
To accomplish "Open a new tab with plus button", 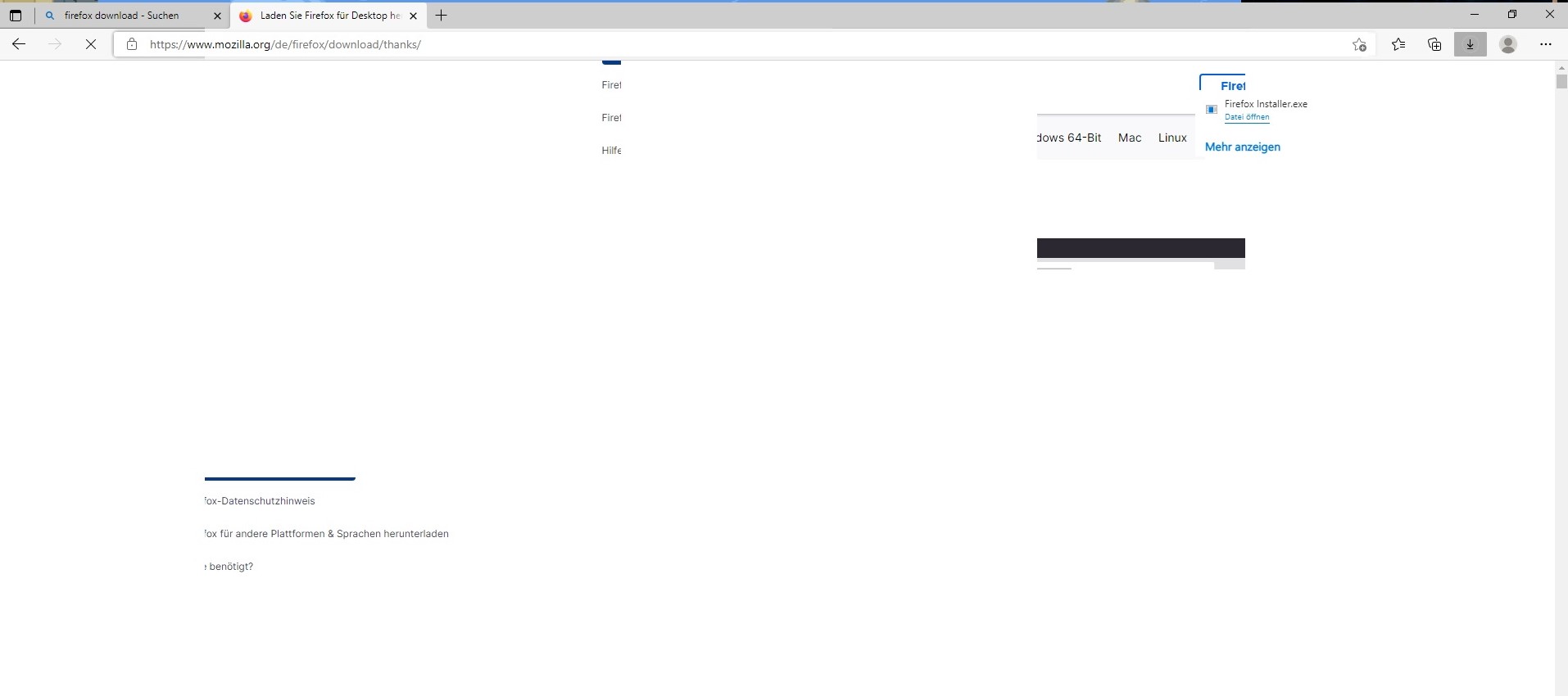I will point(441,16).
